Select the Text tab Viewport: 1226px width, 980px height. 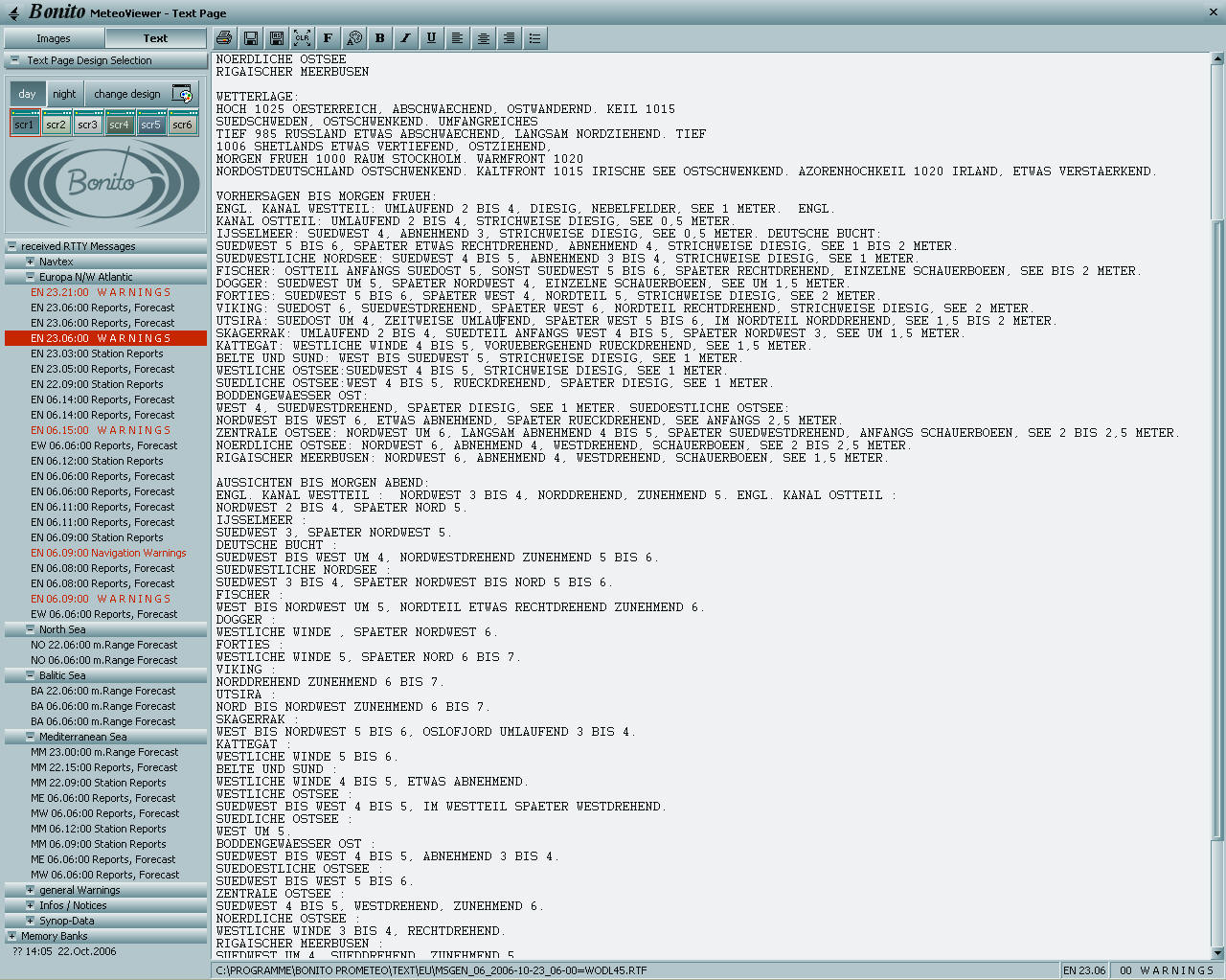tap(155, 38)
